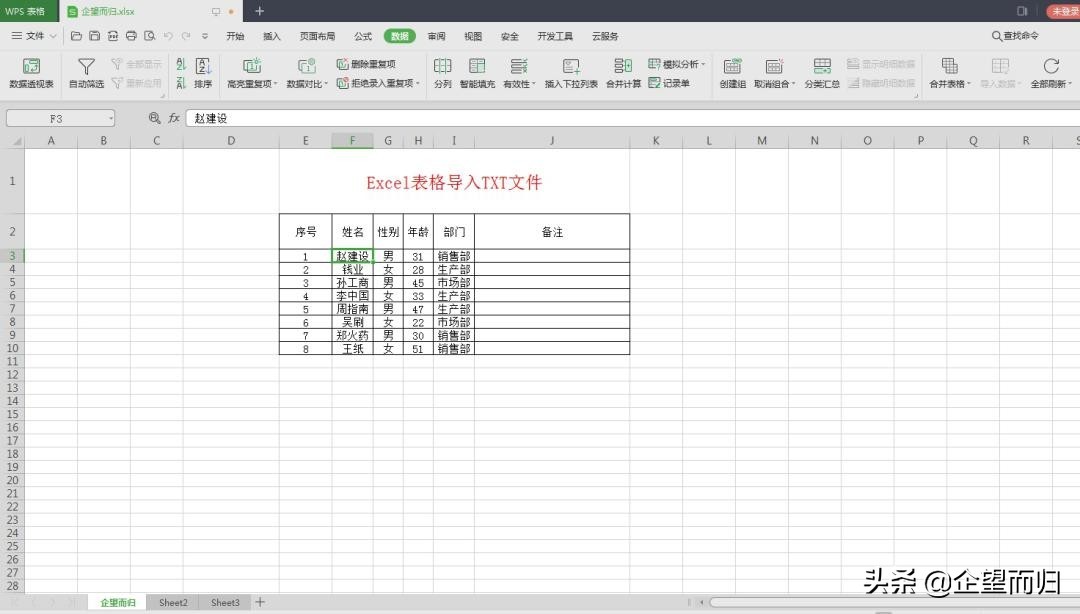Switch to the 页面布局 tab
The image size is (1080, 614).
coord(317,36)
